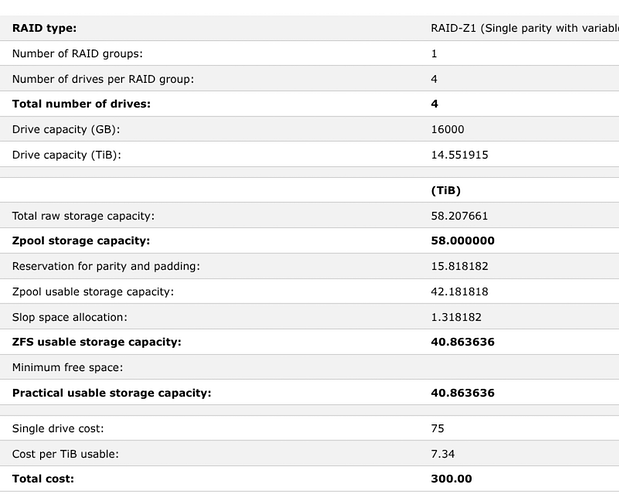Select the Zpool usable storage capacity value
This screenshot has width=619, height=500.
(459, 291)
